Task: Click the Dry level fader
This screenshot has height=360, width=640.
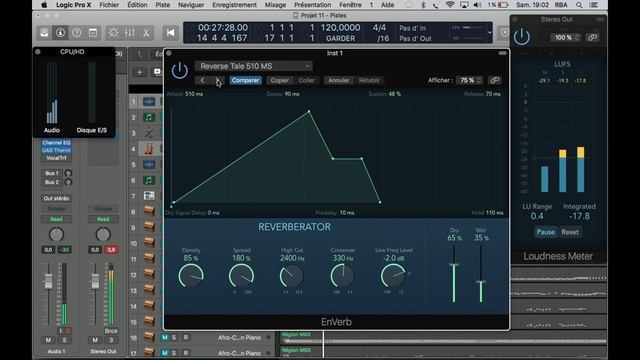Action: 454,265
